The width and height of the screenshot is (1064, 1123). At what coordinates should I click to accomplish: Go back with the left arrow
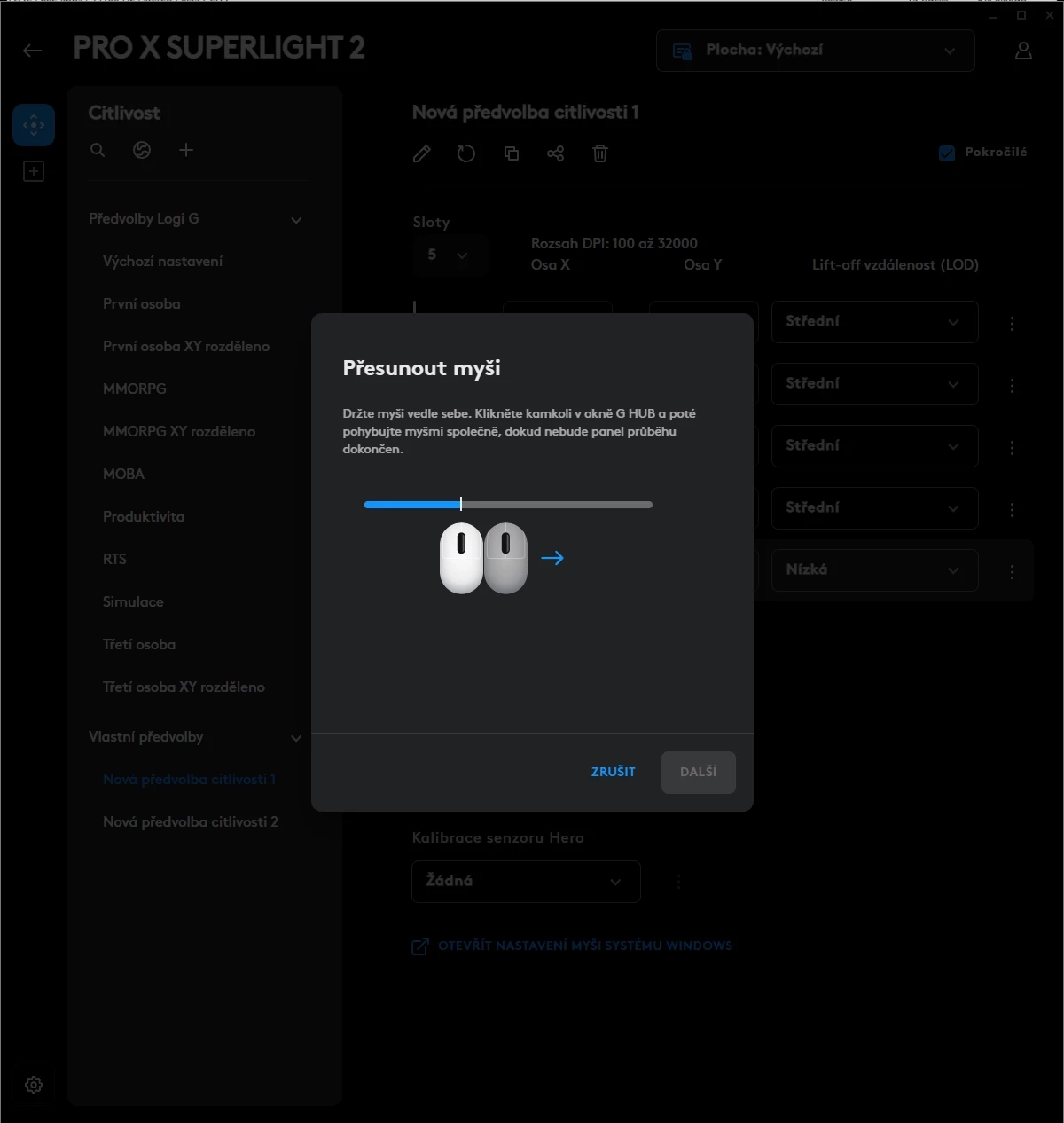coord(32,51)
